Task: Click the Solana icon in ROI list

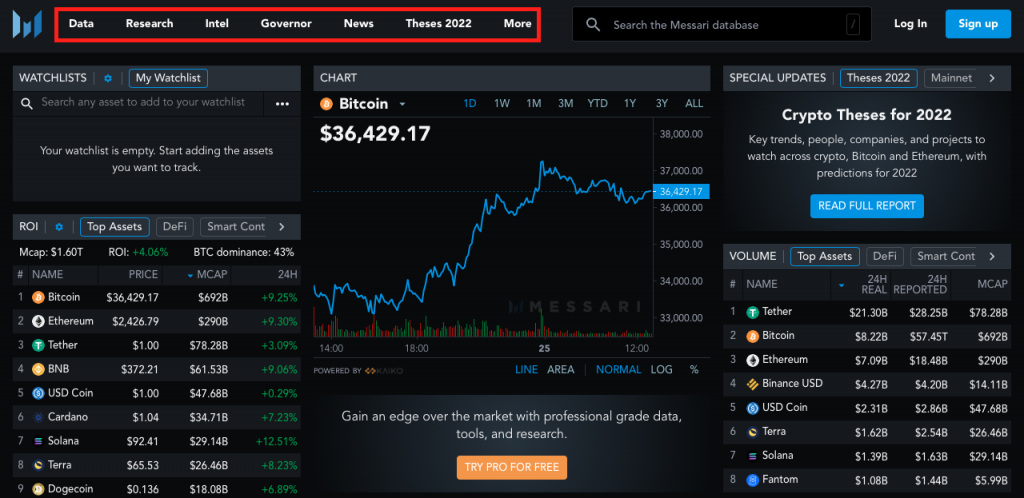Action: tap(38, 441)
